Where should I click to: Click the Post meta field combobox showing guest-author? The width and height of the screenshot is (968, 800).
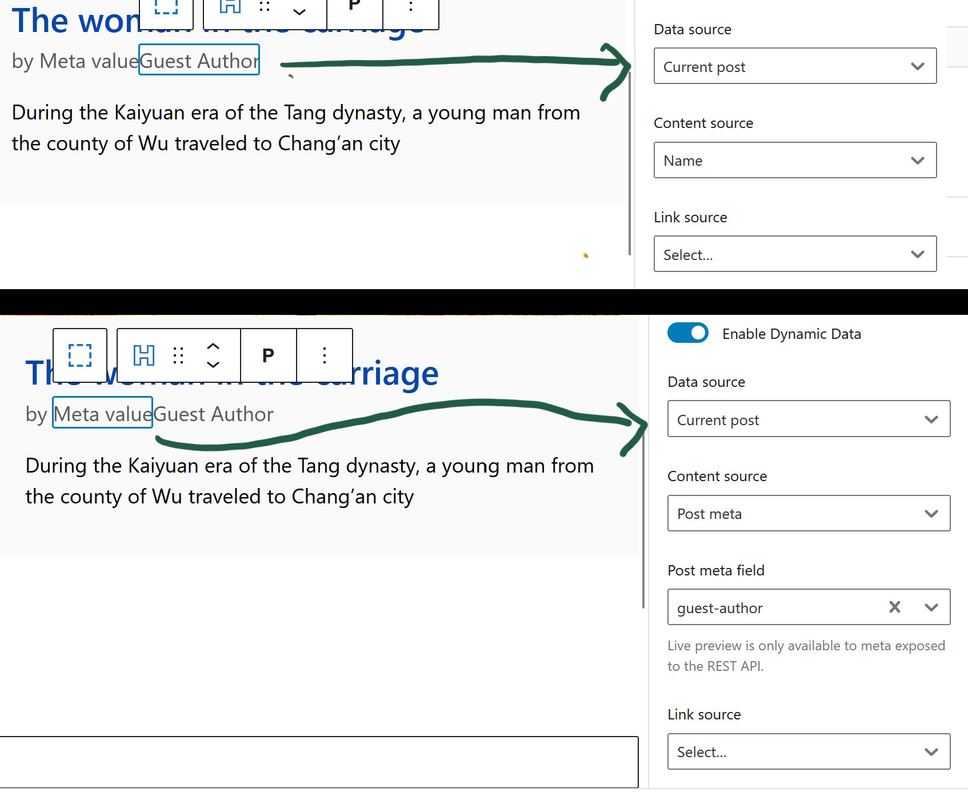point(809,607)
